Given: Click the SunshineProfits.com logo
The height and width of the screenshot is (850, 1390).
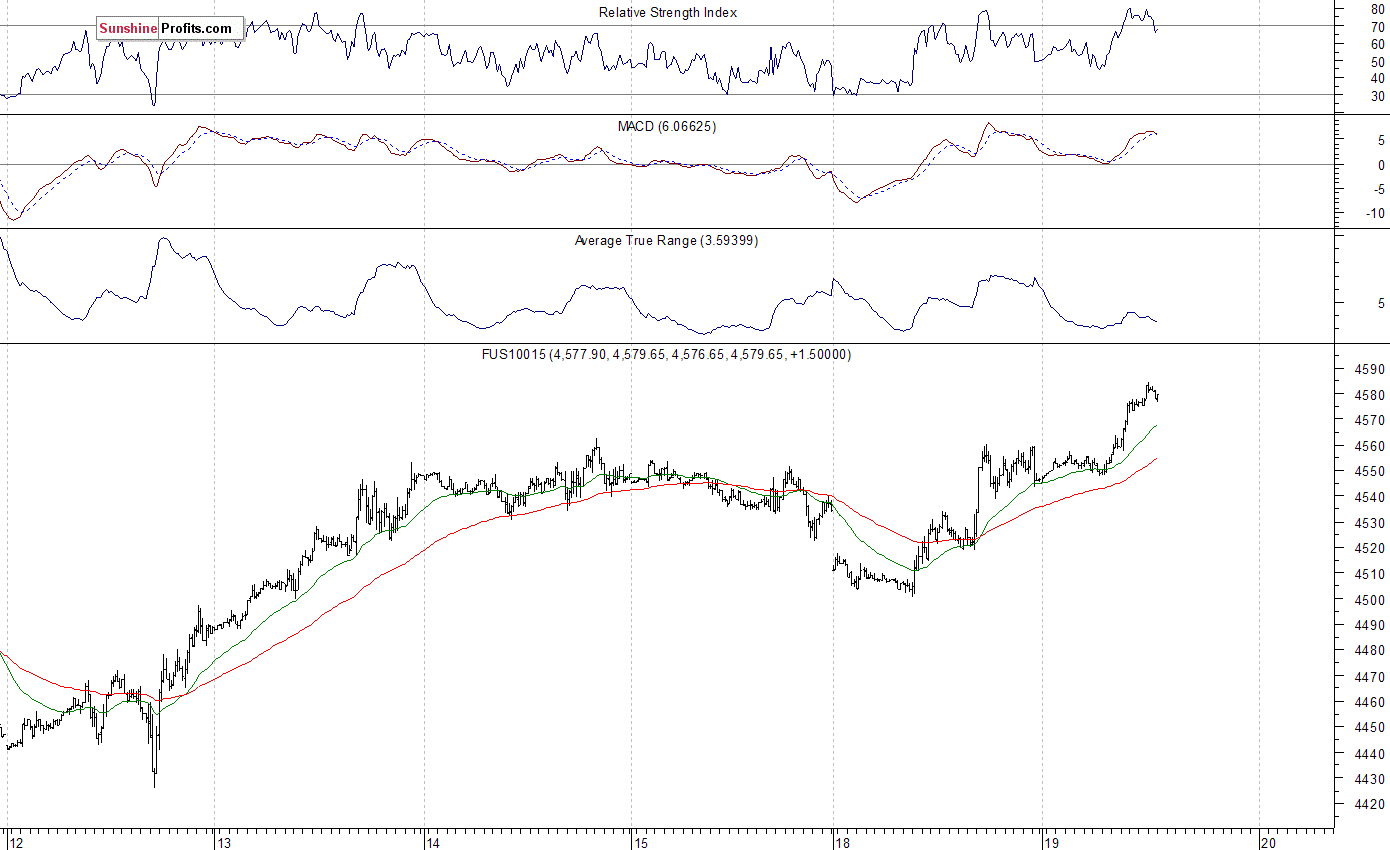Looking at the screenshot, I should [170, 29].
